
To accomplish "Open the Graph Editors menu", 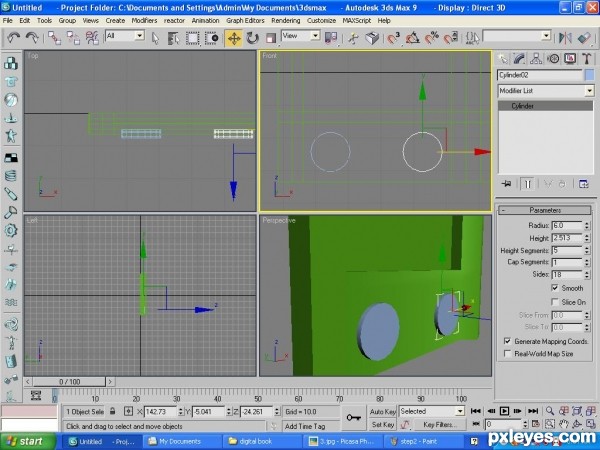I will [x=245, y=21].
